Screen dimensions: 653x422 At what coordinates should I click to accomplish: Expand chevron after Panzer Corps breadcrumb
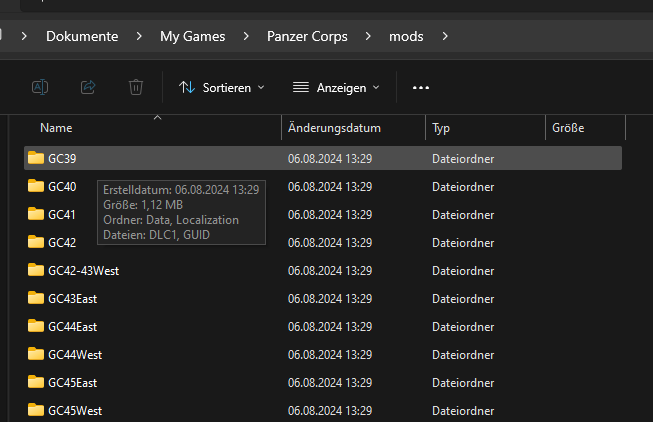click(368, 36)
